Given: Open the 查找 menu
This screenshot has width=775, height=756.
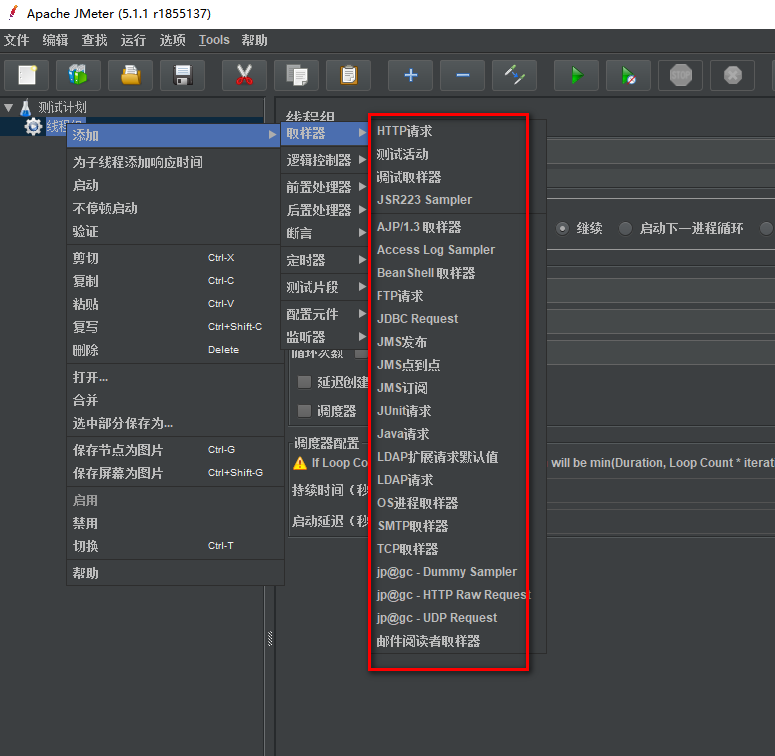Looking at the screenshot, I should [94, 40].
